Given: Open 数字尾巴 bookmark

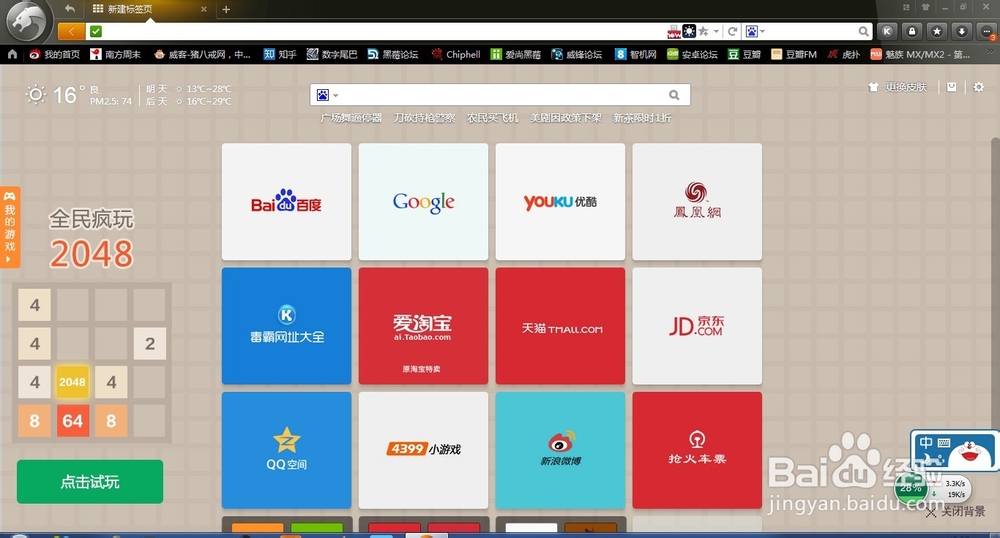Looking at the screenshot, I should point(332,54).
